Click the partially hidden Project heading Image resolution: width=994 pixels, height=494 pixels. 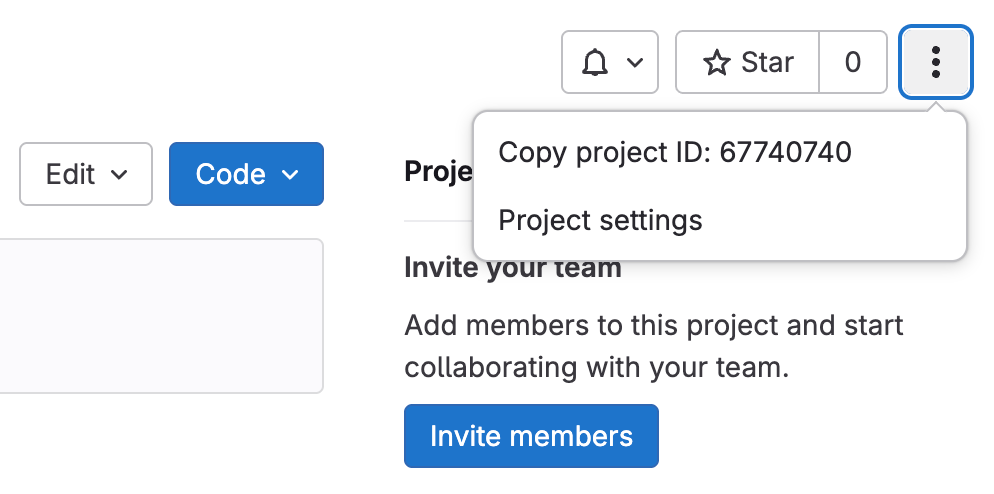point(437,172)
